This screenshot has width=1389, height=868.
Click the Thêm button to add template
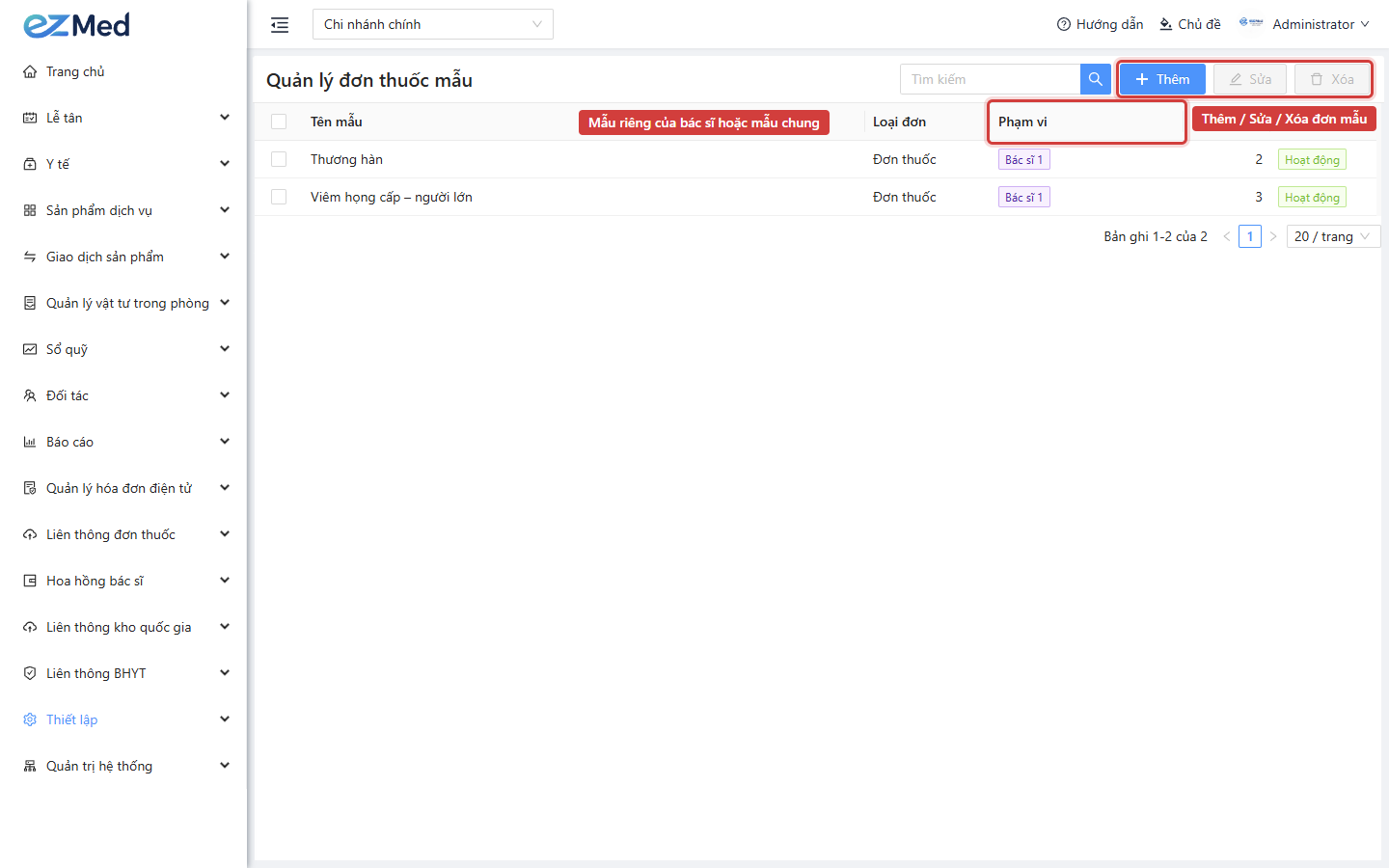point(1162,79)
